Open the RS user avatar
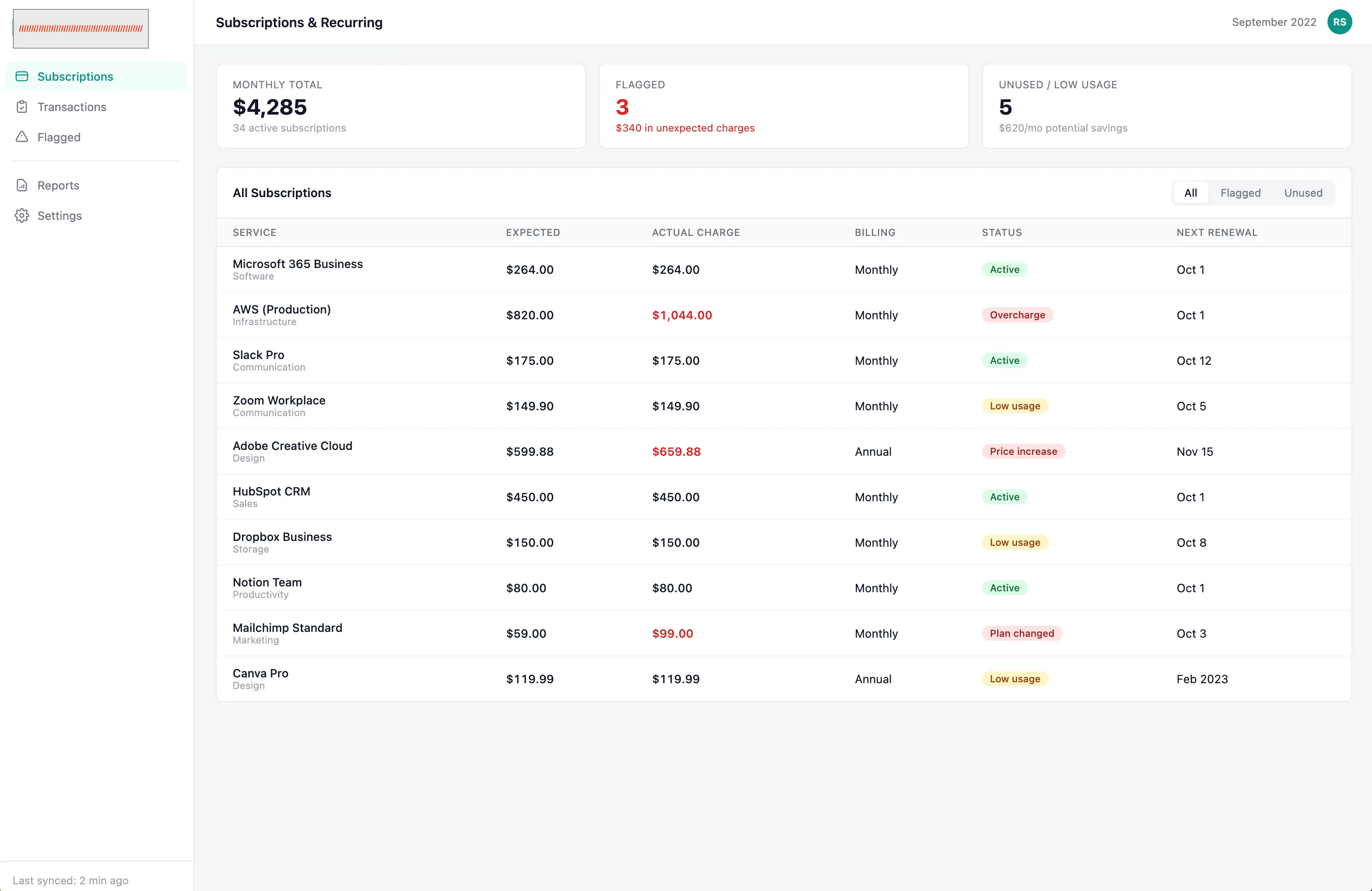Screen dimensions: 1372x891 point(1339,22)
